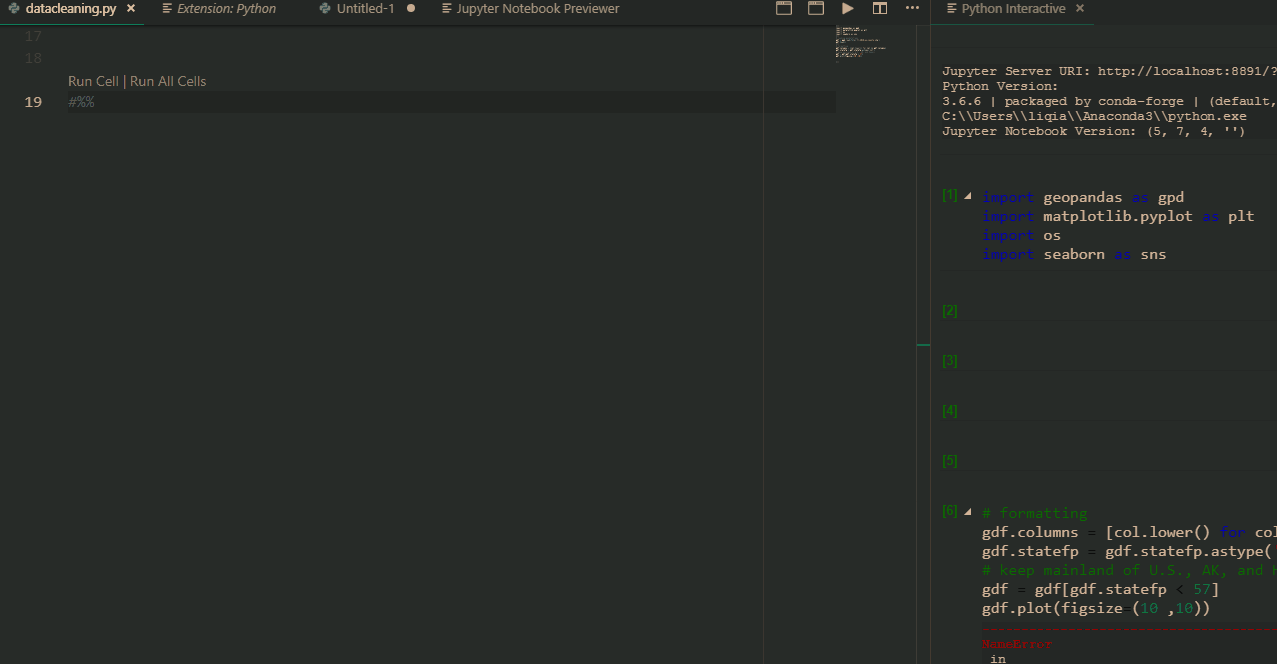Switch to the Untitled-1 tab
Image resolution: width=1277 pixels, height=664 pixels.
point(365,9)
